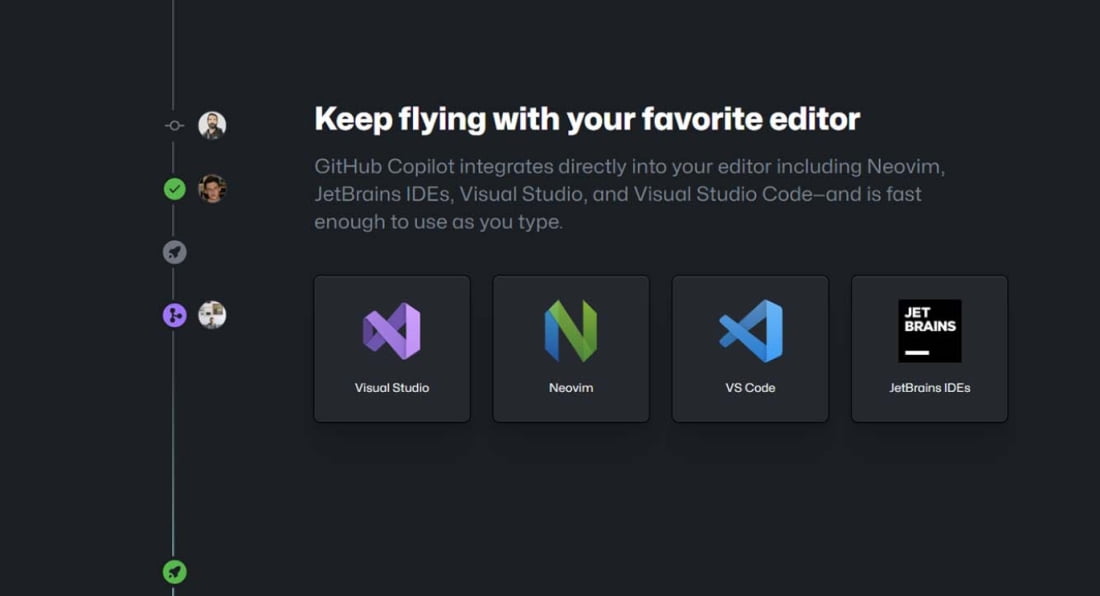1100x596 pixels.
Task: Open the Visual Studio card label
Action: [391, 388]
